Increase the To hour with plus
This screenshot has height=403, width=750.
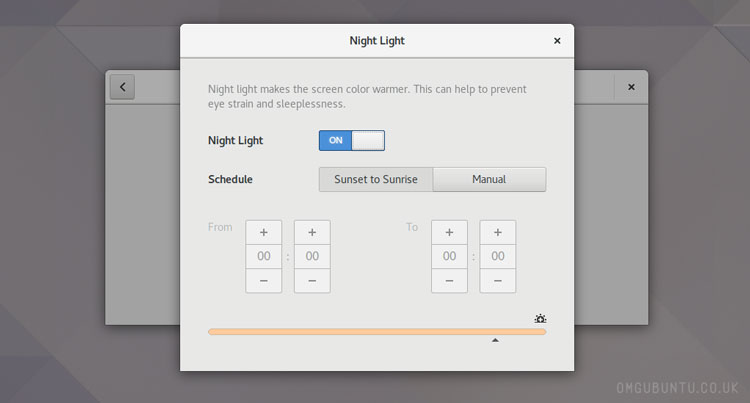coord(449,232)
